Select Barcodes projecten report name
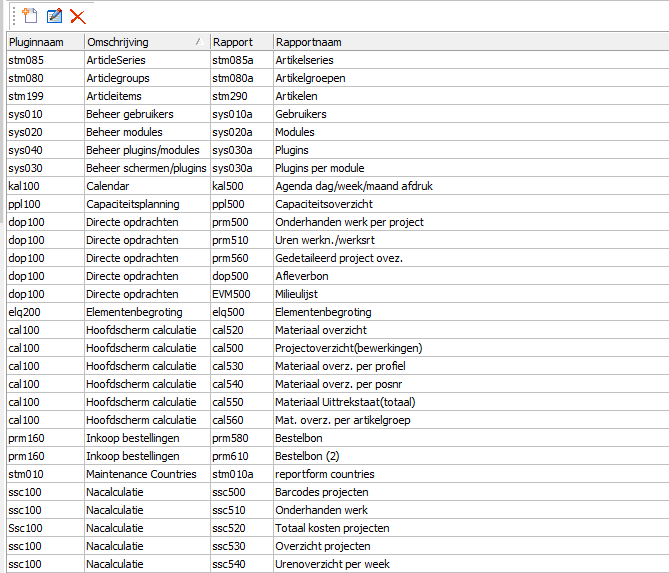669x573 pixels. pos(471,492)
